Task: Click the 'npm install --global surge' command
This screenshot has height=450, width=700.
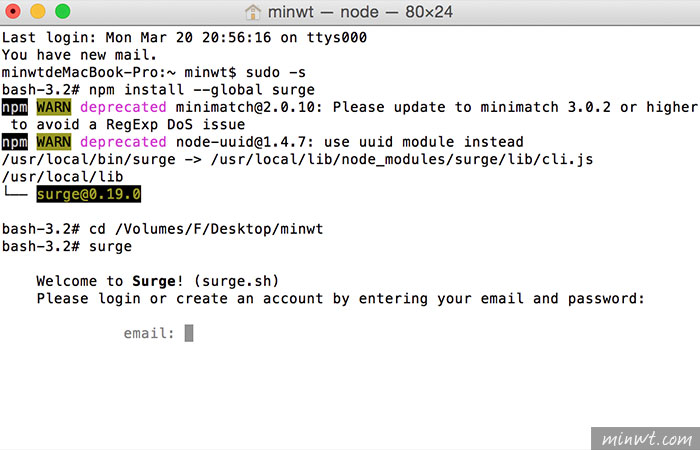Action: point(202,90)
